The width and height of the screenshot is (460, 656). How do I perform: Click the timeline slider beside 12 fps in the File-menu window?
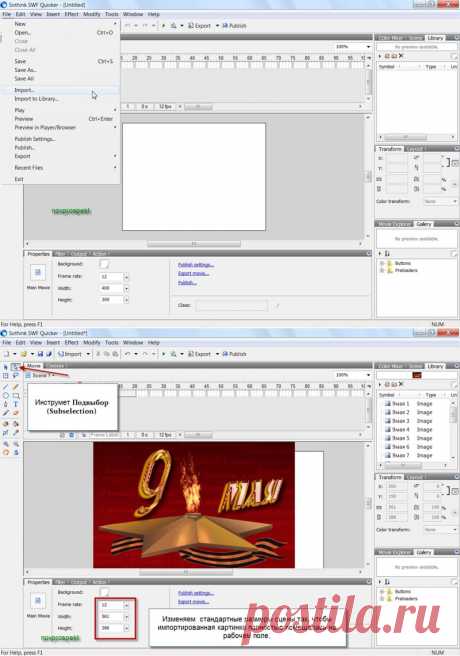198,107
